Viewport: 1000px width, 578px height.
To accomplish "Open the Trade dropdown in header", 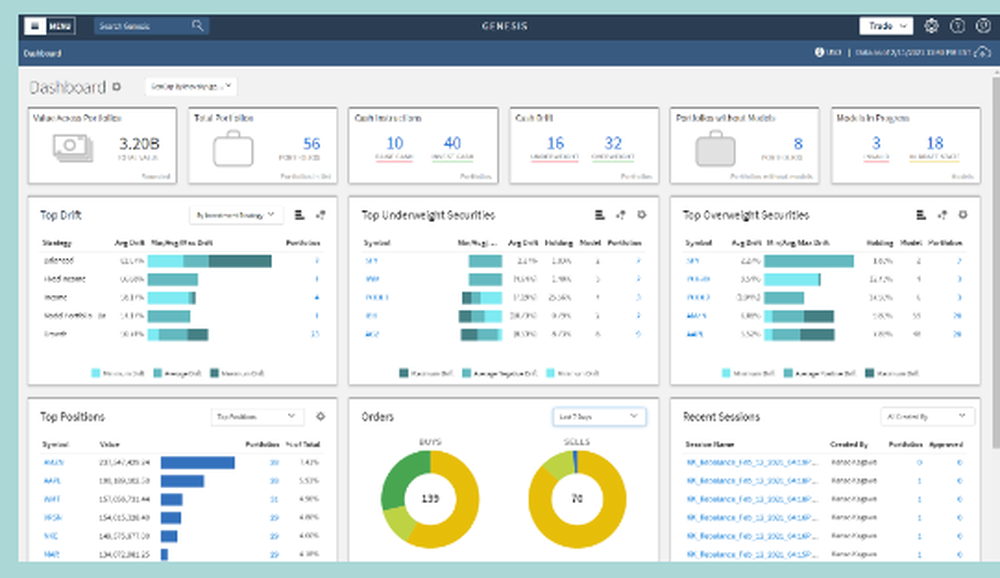I will click(886, 26).
